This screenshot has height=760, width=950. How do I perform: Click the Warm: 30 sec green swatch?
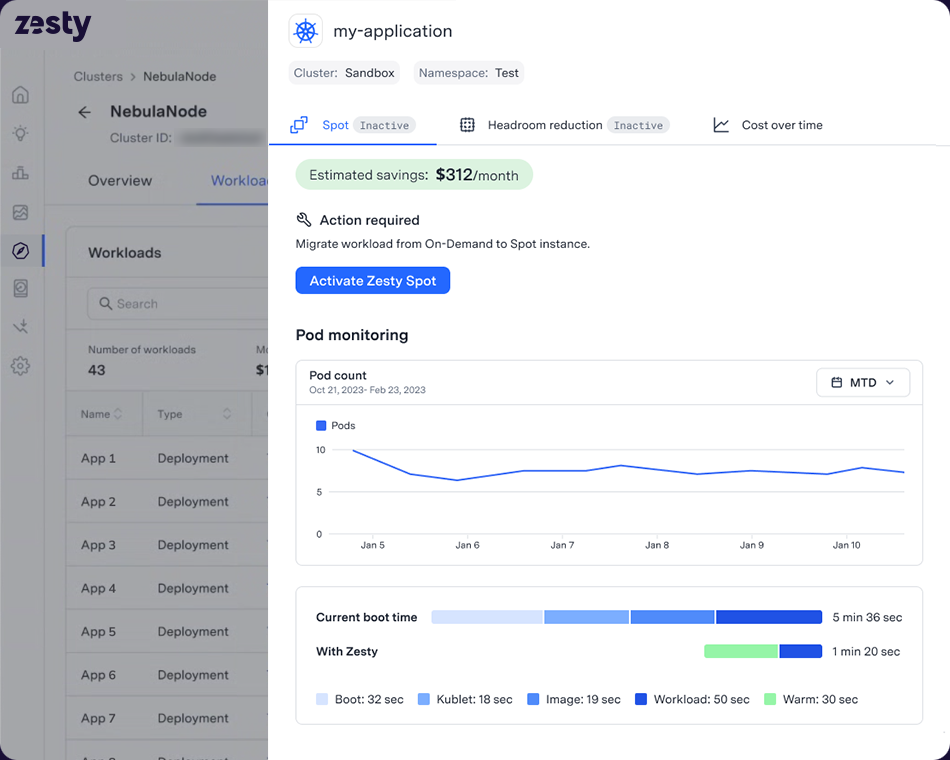[x=770, y=699]
